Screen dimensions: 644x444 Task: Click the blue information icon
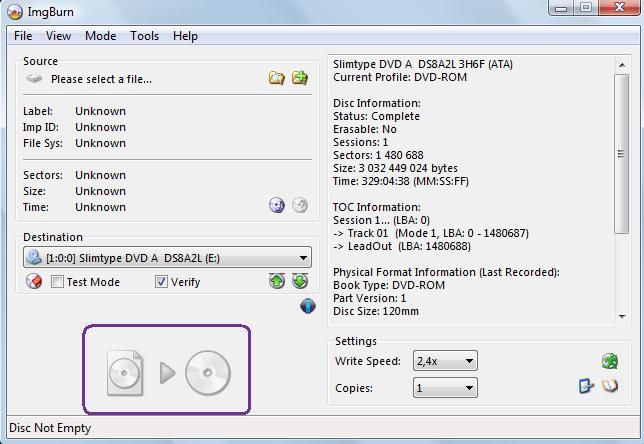(308, 306)
